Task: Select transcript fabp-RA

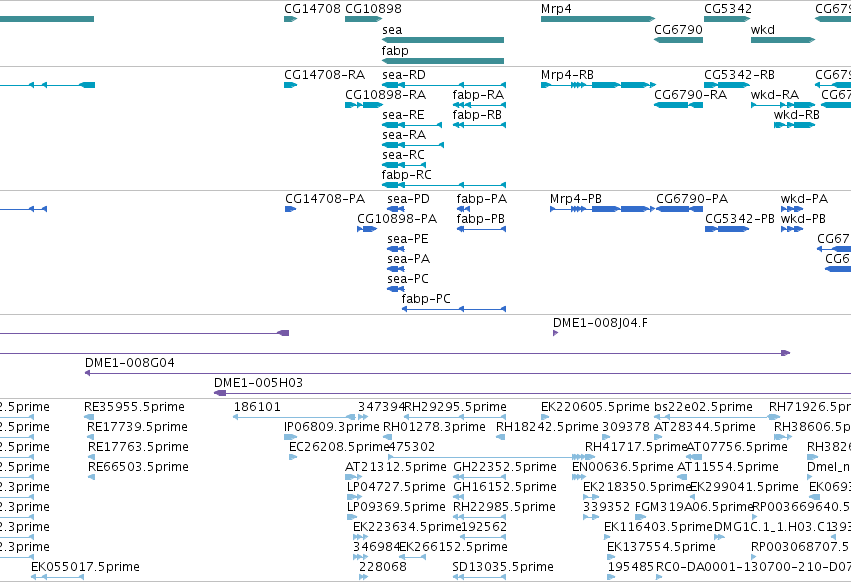Action: click(478, 95)
